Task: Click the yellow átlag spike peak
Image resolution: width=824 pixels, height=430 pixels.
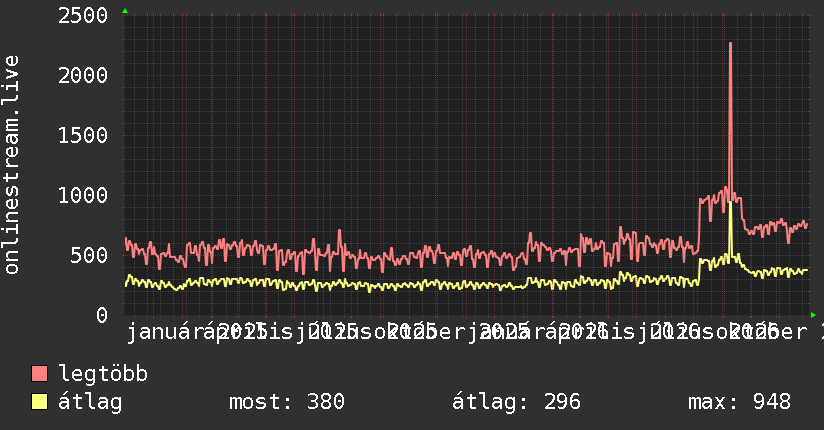Action: point(730,204)
